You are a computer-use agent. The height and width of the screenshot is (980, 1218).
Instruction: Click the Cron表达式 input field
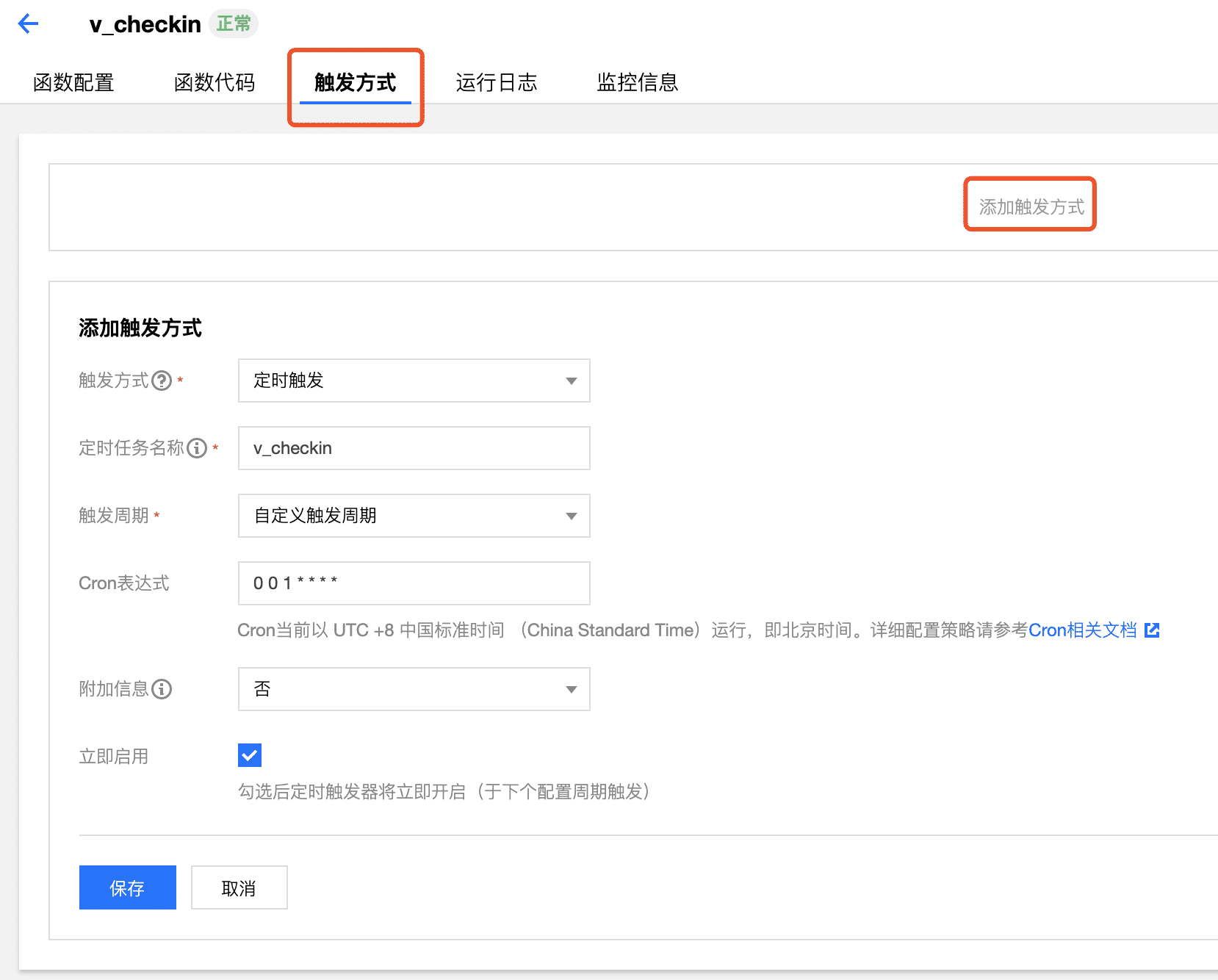tap(414, 583)
